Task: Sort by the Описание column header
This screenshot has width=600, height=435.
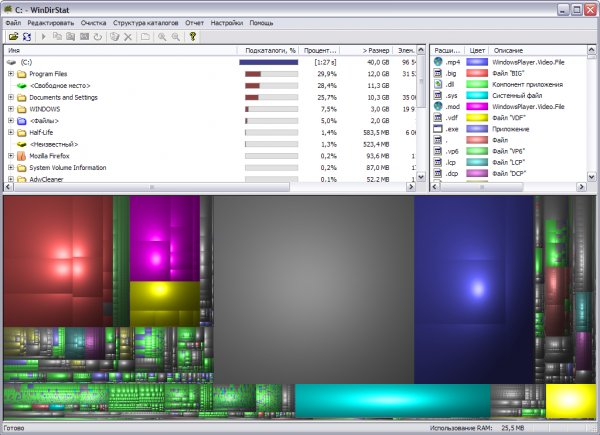Action: tap(538, 51)
